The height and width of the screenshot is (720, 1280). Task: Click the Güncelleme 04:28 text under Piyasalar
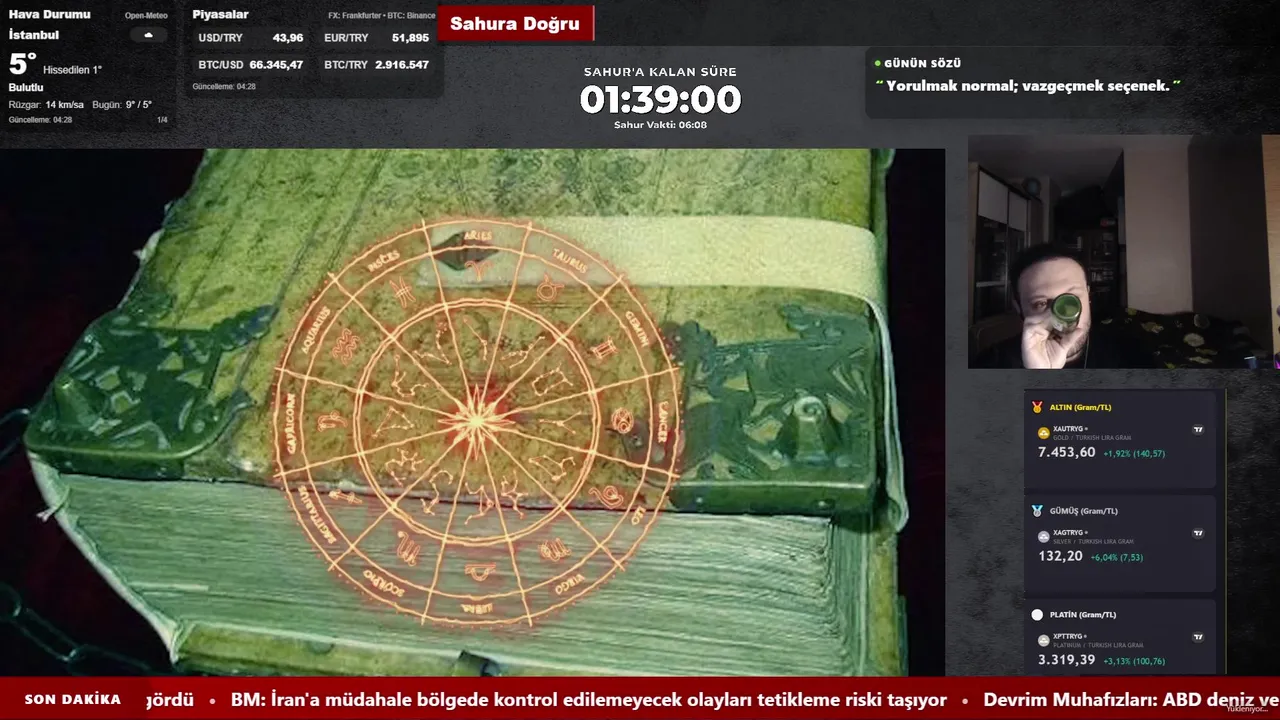(224, 87)
